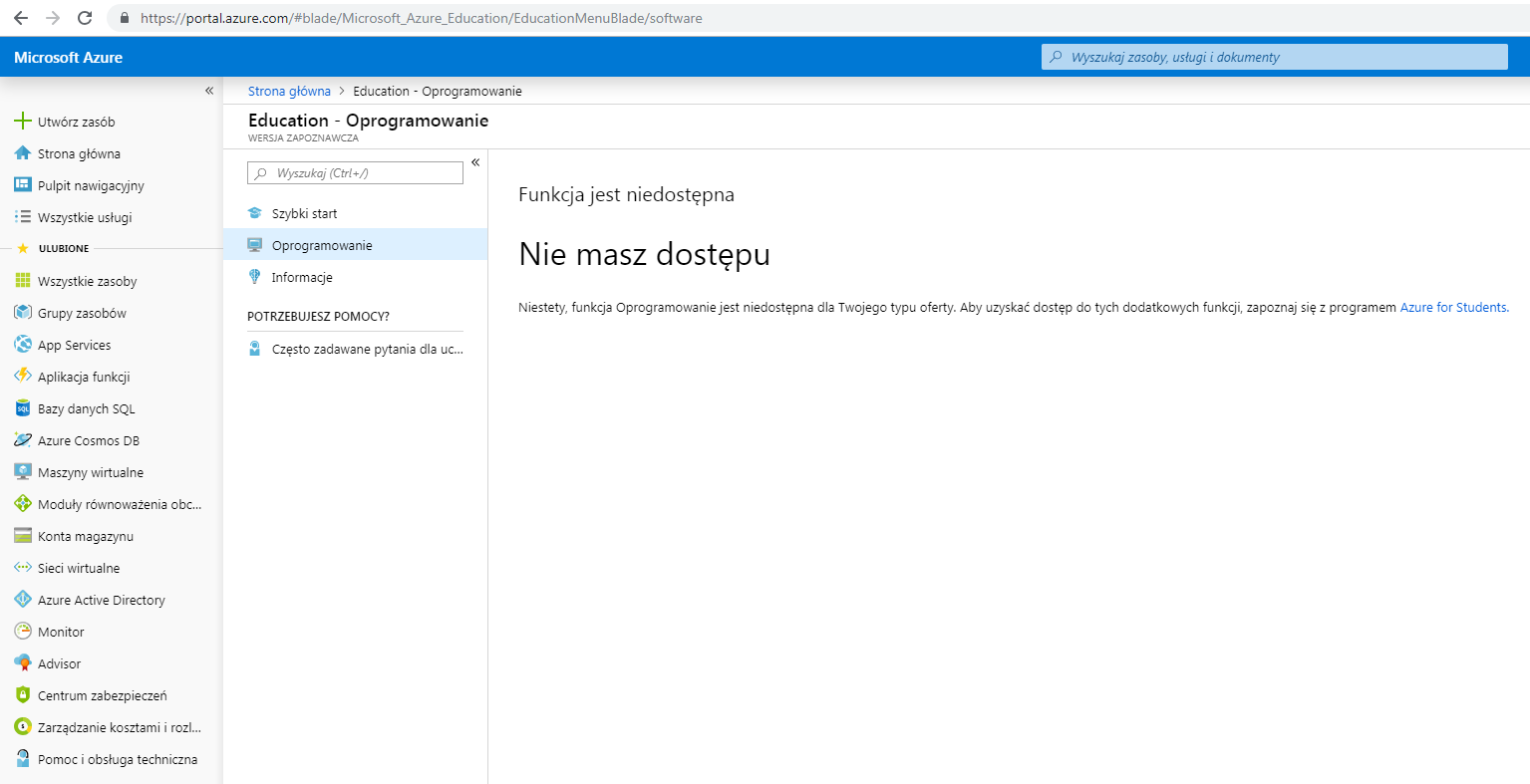Click the load balancer diamond icon
Viewport: 1530px width, 784px height.
point(22,504)
